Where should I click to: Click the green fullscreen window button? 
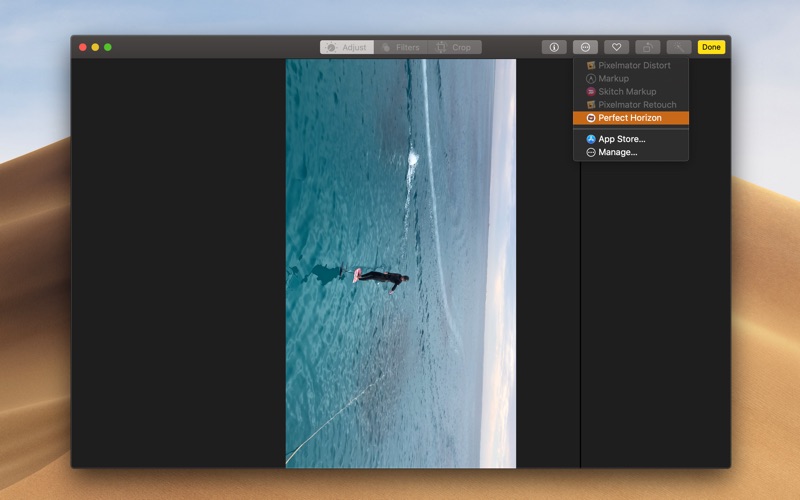(x=108, y=47)
